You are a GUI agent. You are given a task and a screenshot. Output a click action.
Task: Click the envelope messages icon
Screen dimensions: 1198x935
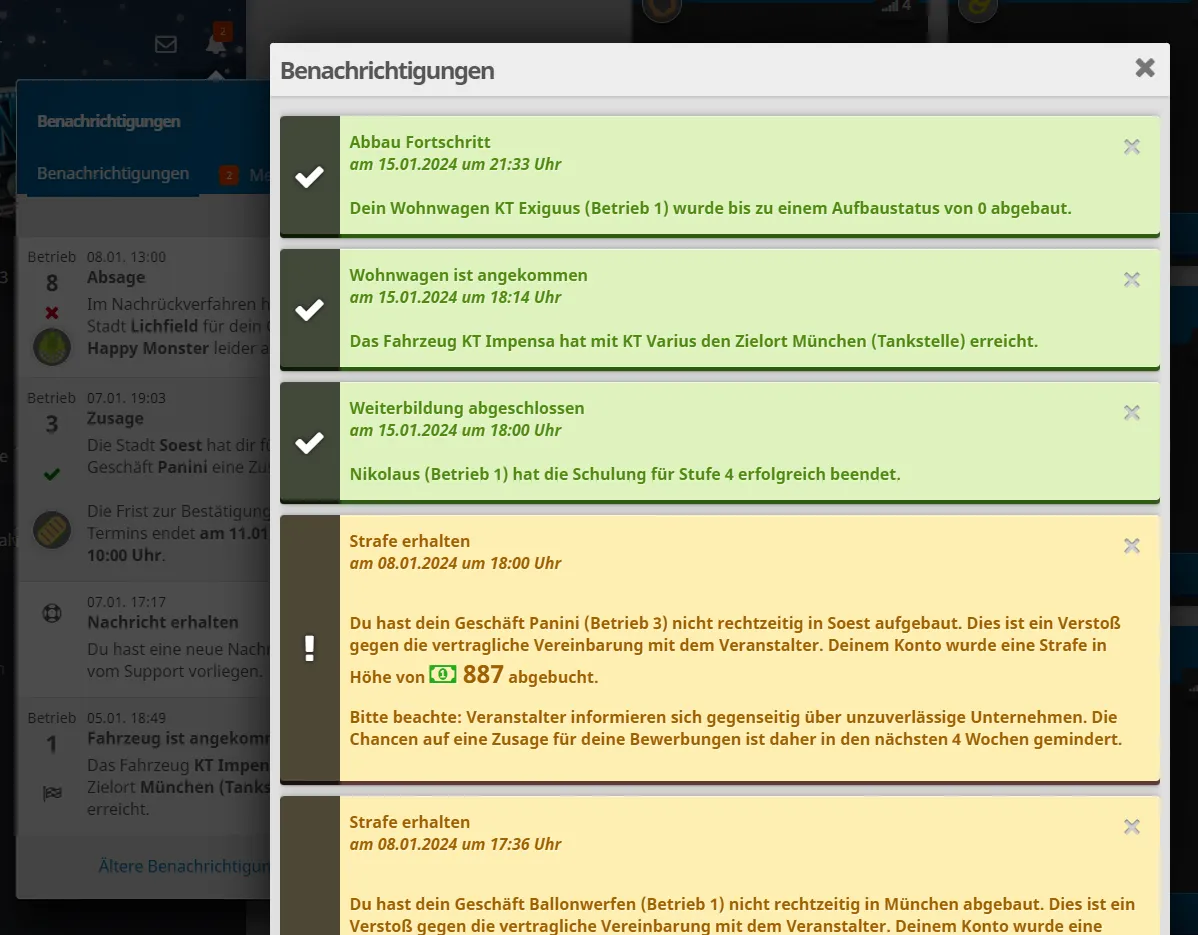click(166, 44)
